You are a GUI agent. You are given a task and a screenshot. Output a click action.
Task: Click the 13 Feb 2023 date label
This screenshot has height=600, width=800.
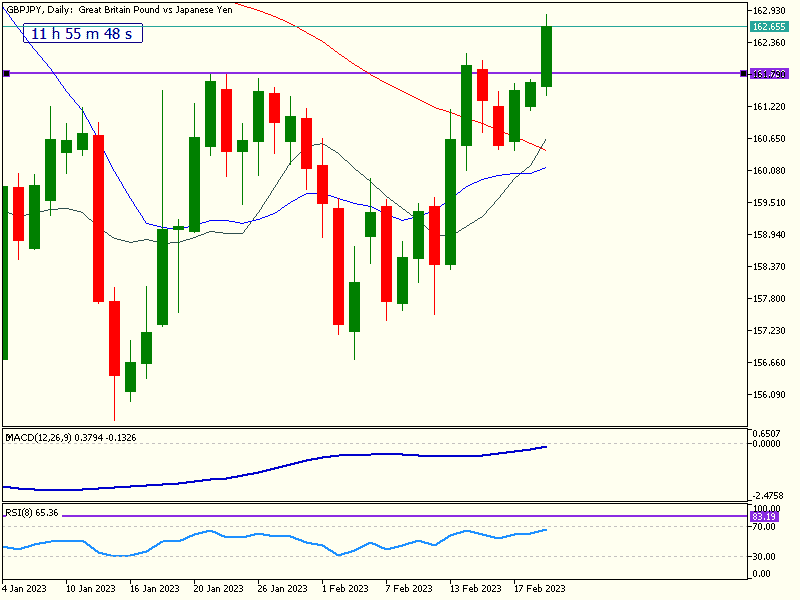click(x=476, y=588)
